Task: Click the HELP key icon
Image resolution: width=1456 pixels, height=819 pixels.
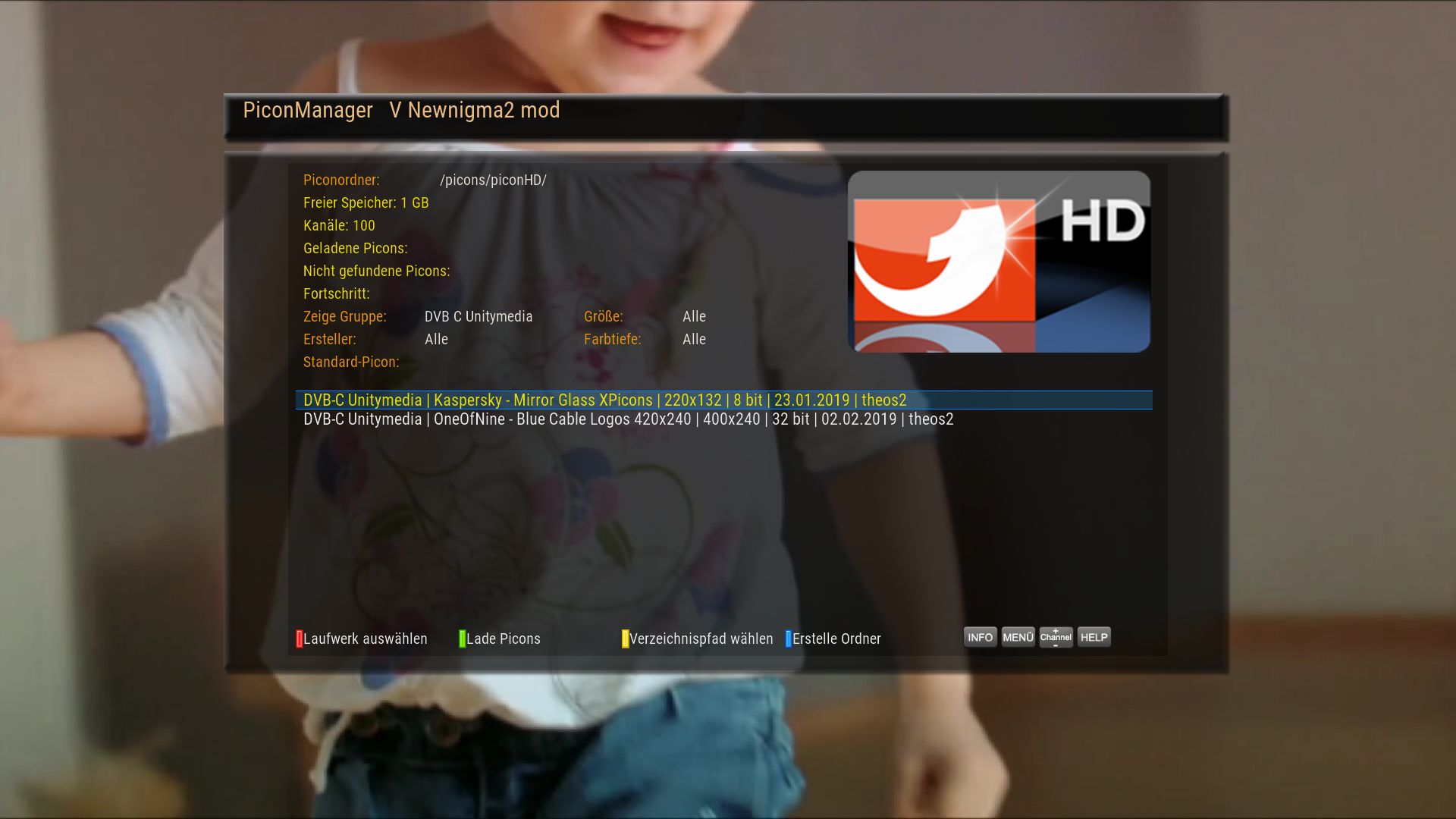Action: click(x=1094, y=637)
